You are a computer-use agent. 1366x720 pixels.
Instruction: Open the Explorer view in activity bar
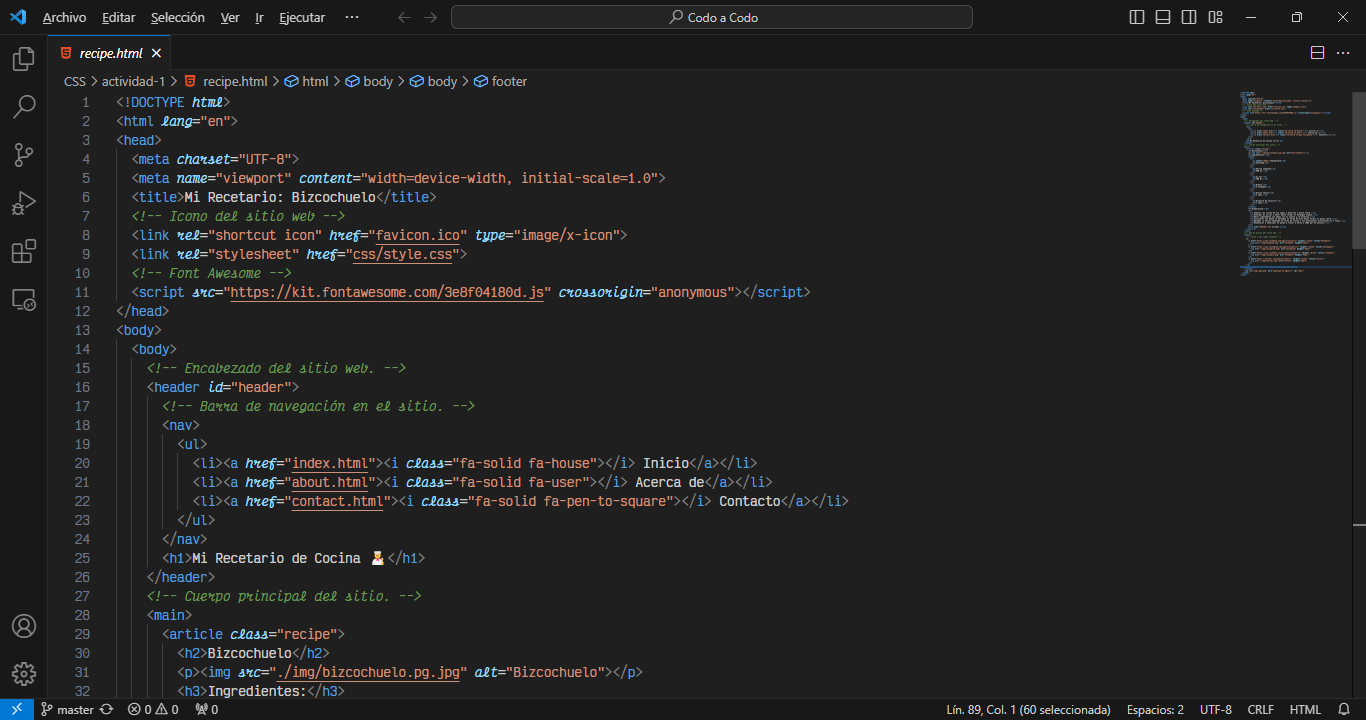[x=24, y=60]
